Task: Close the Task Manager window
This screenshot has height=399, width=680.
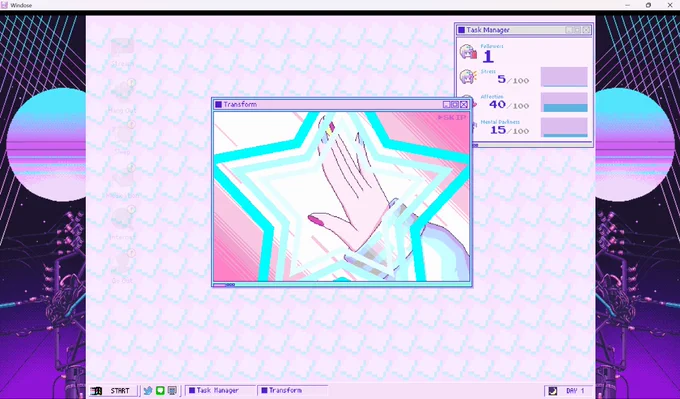Action: click(586, 30)
